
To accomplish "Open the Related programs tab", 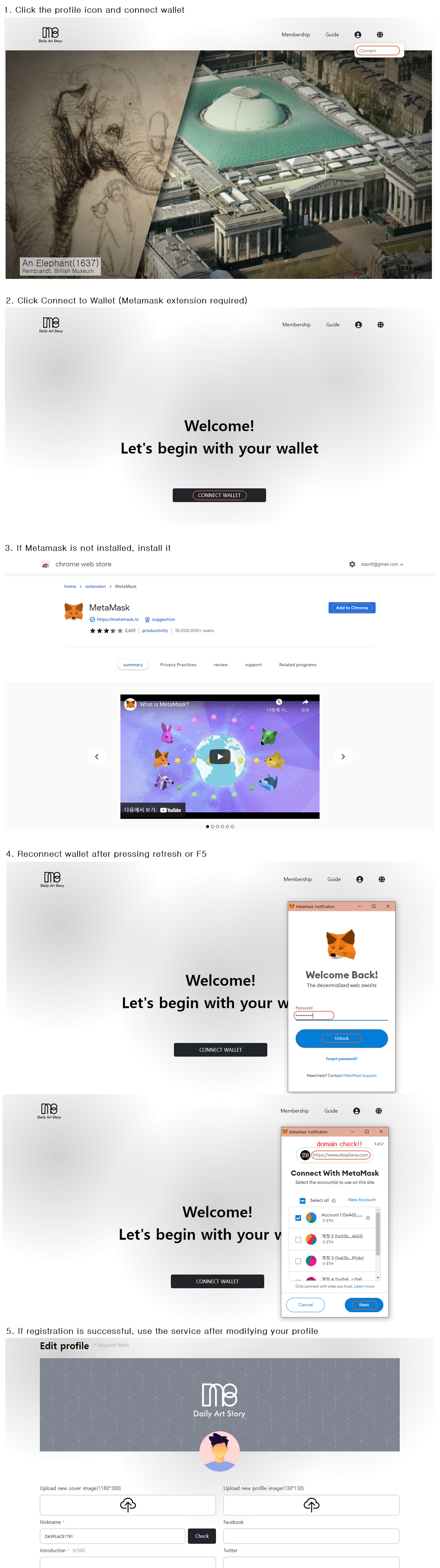I will 297,665.
